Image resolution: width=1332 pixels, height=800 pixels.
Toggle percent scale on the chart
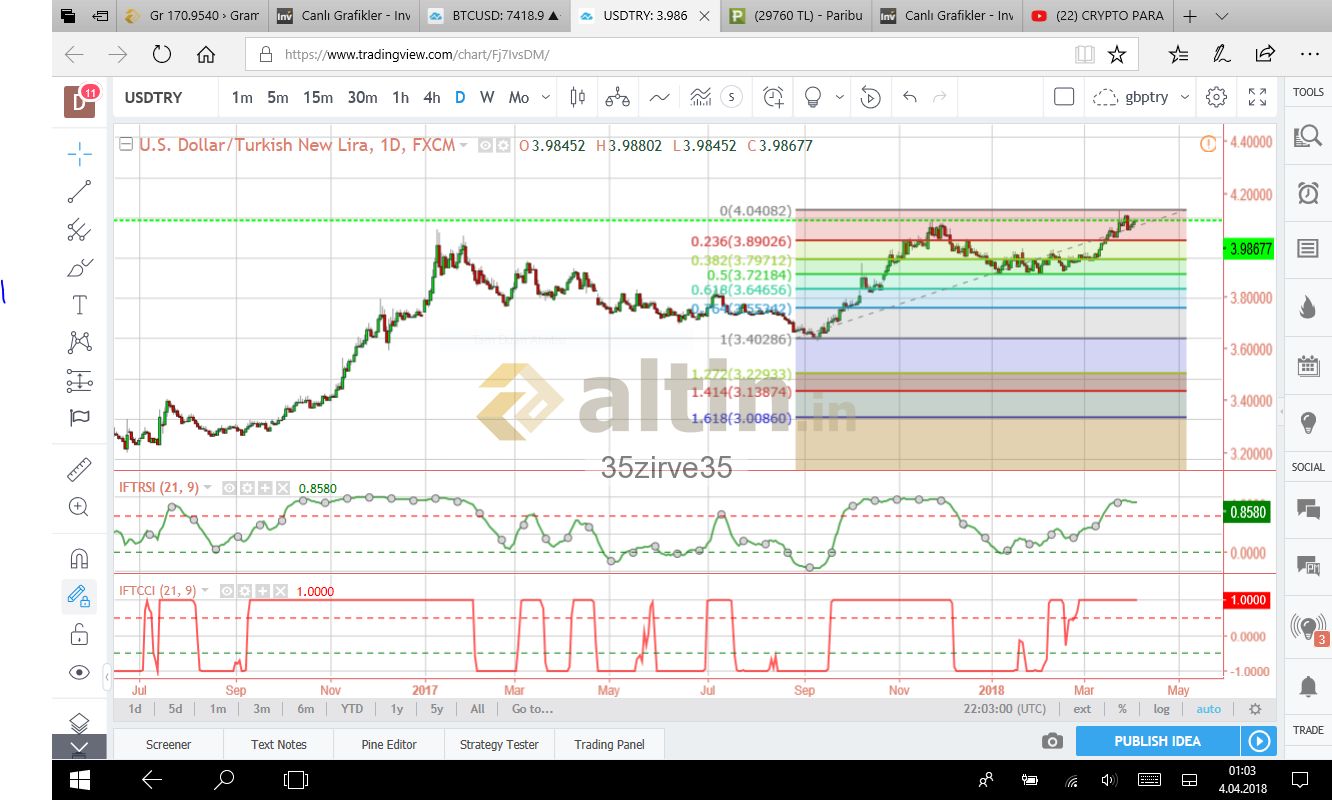[x=1122, y=709]
